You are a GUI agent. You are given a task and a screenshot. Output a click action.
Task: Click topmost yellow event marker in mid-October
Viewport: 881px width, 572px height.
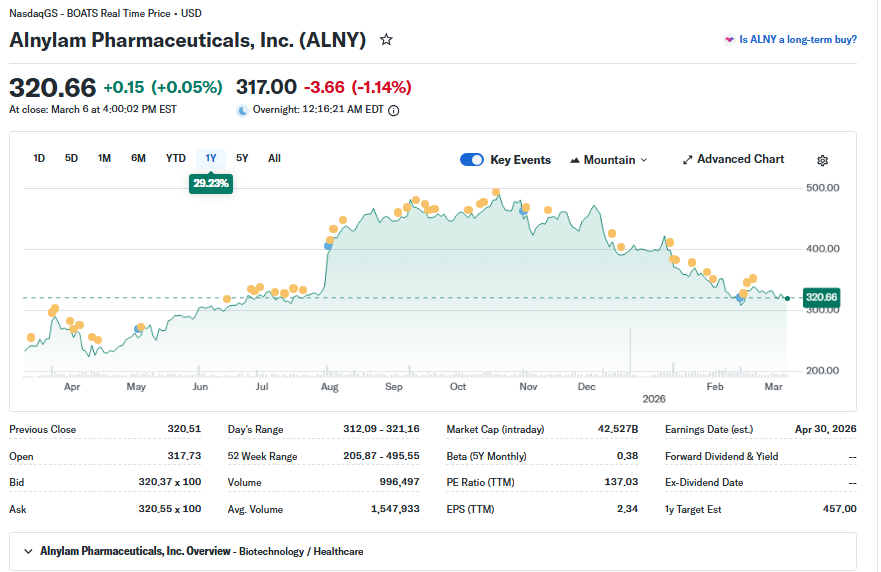496,192
